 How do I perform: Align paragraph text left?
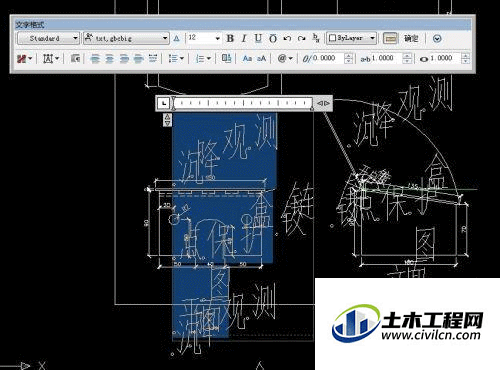pos(95,59)
